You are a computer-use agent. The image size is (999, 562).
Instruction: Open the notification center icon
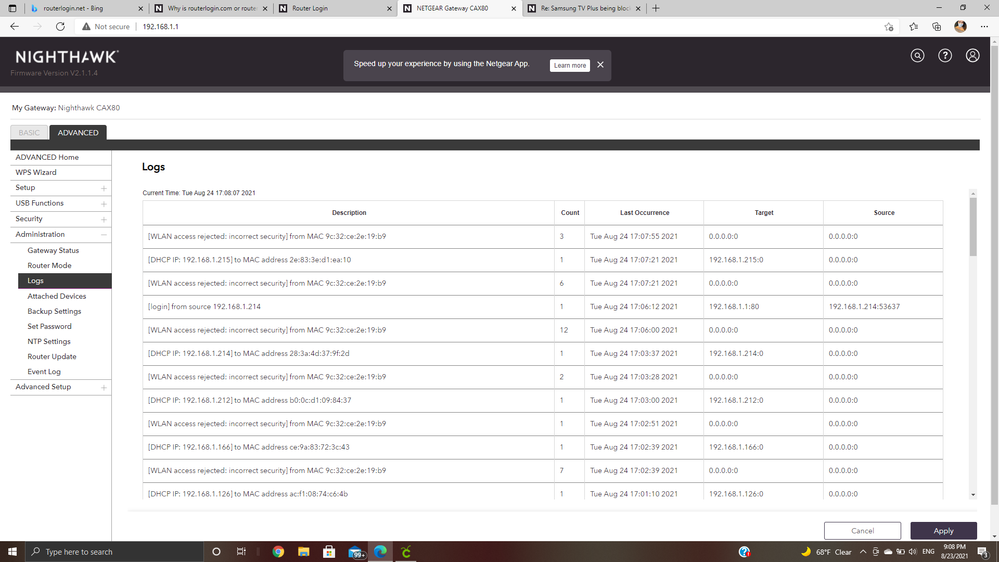pos(983,552)
